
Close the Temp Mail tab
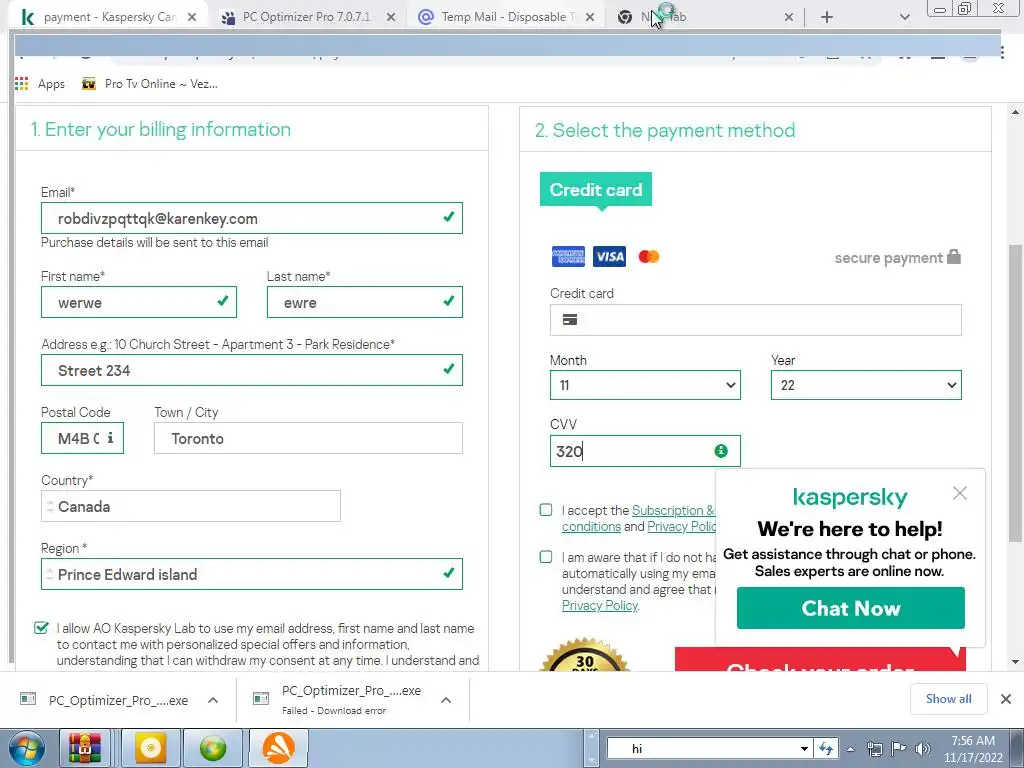pos(590,18)
